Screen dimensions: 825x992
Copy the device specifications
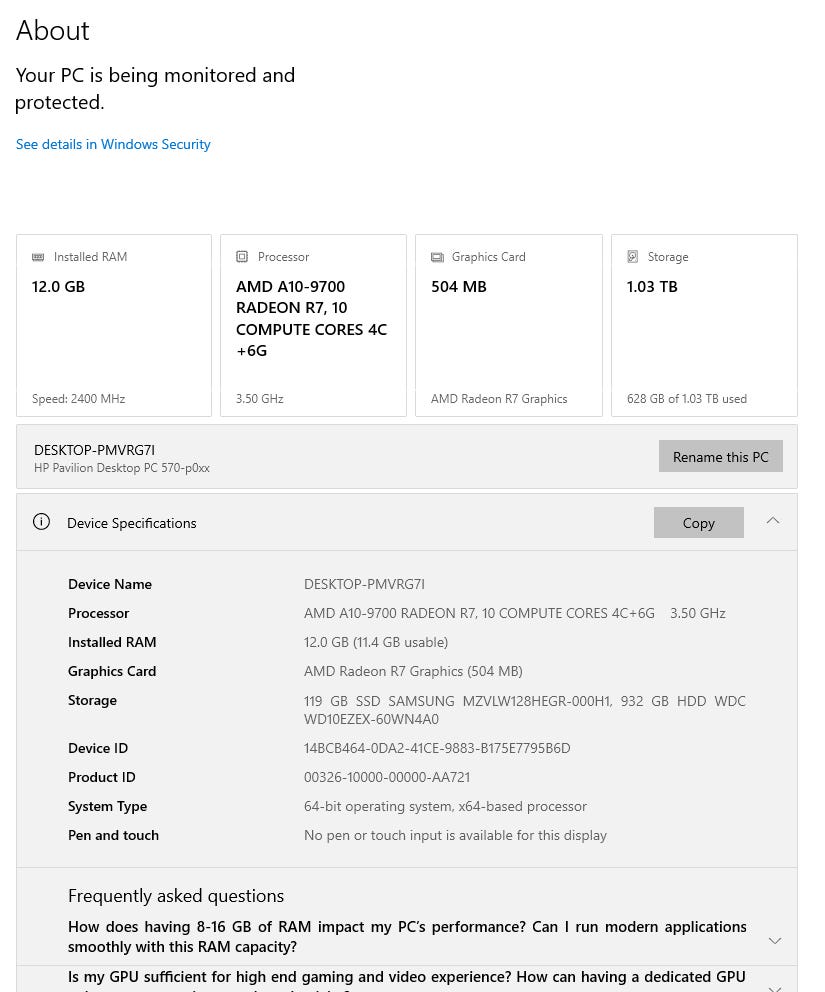pyautogui.click(x=698, y=523)
